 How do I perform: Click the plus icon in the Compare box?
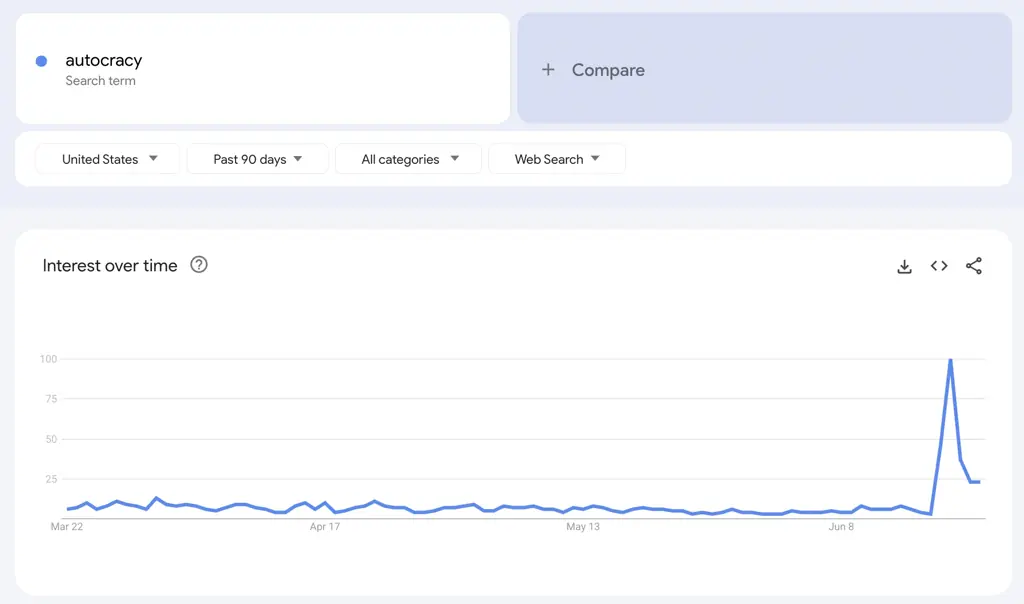click(548, 70)
